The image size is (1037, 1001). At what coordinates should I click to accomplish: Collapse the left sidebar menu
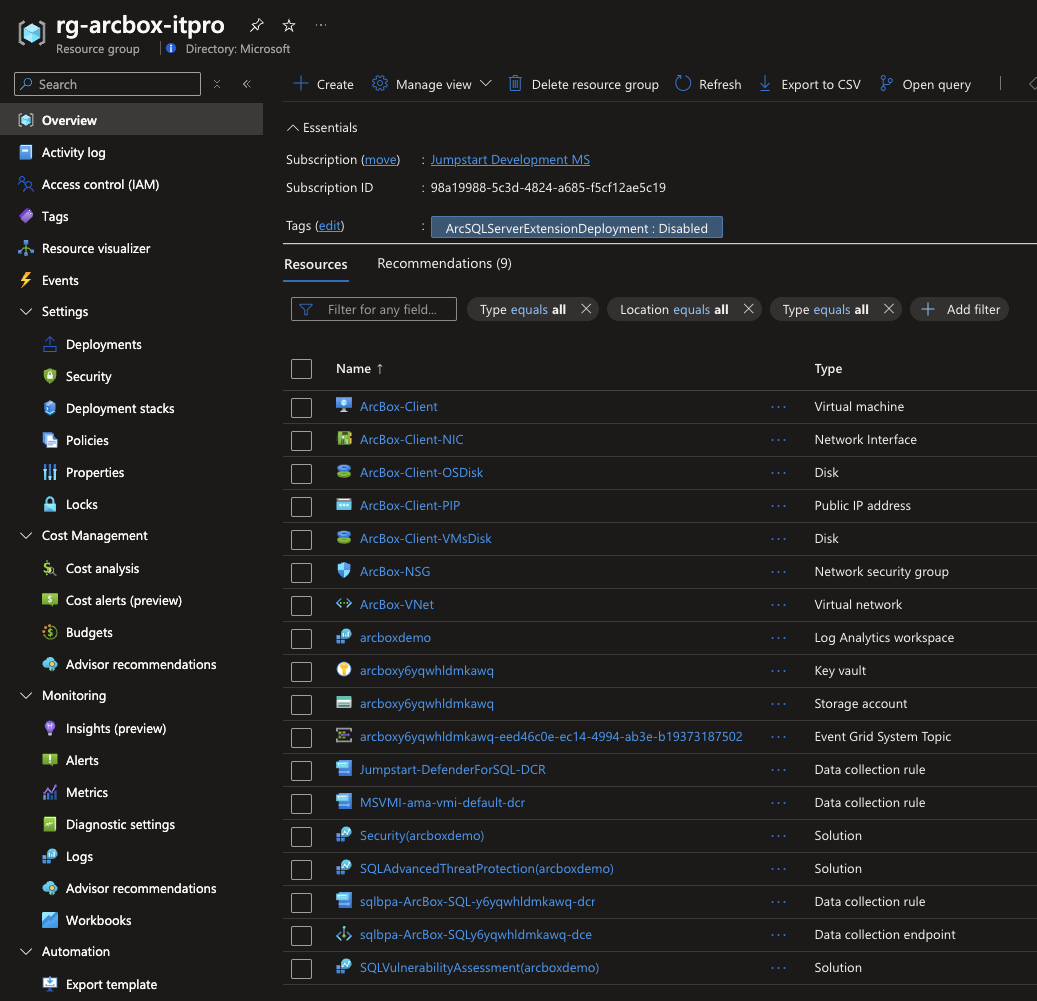247,84
